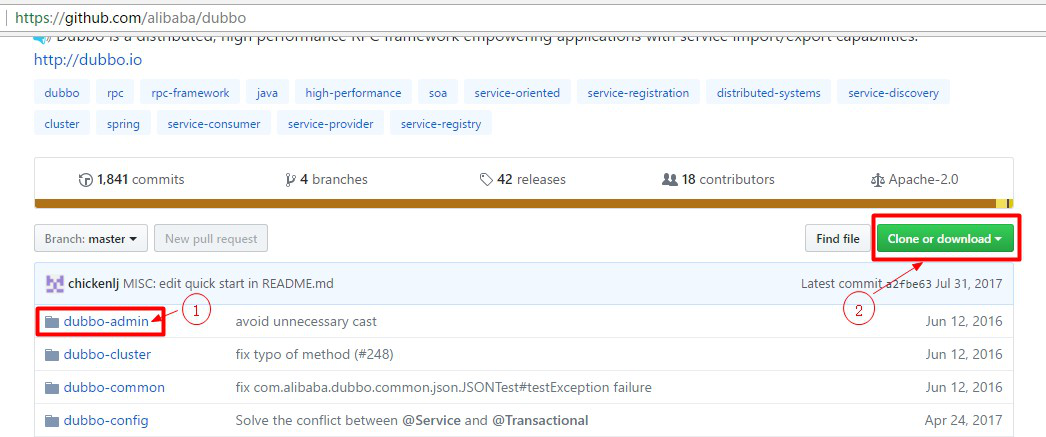The height and width of the screenshot is (437, 1046).
Task: Open the 4 branches list
Action: (326, 180)
